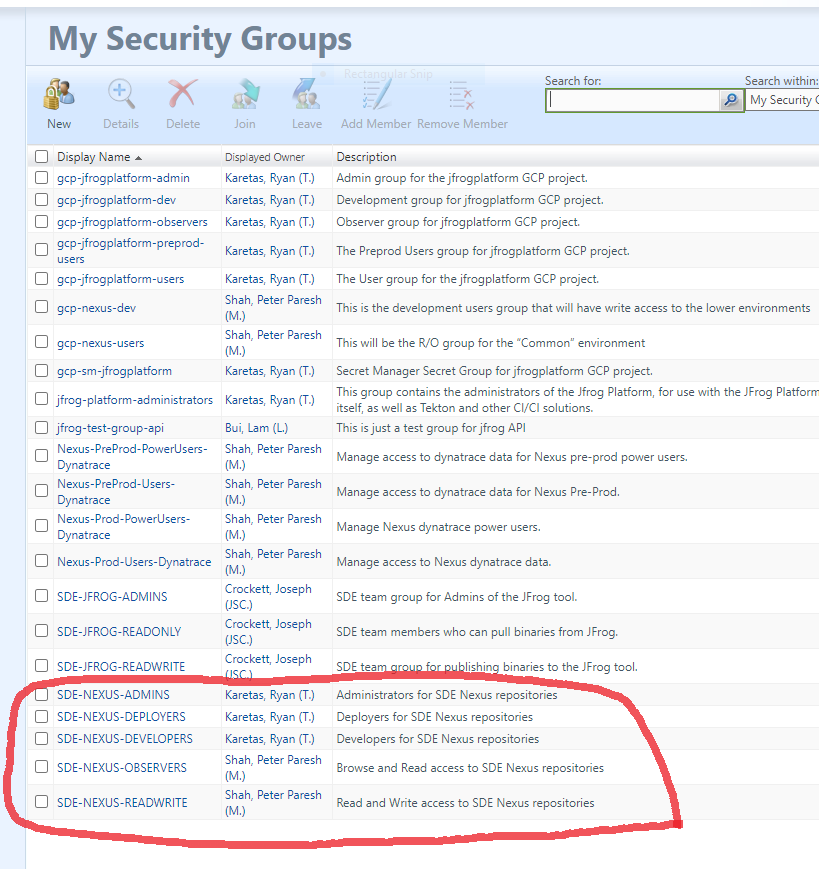Open the gcp-jfrogplatform-admin group link
Viewport: 819px width, 869px height.
pos(123,178)
